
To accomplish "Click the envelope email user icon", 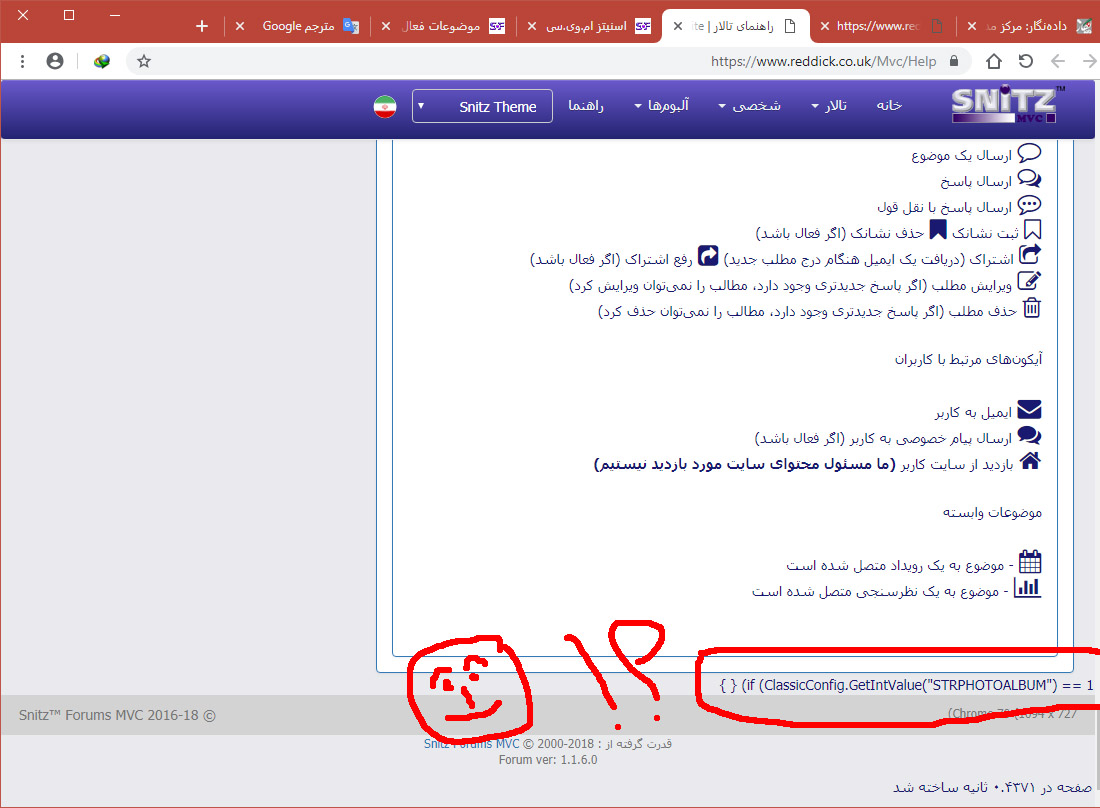I will 1029,411.
